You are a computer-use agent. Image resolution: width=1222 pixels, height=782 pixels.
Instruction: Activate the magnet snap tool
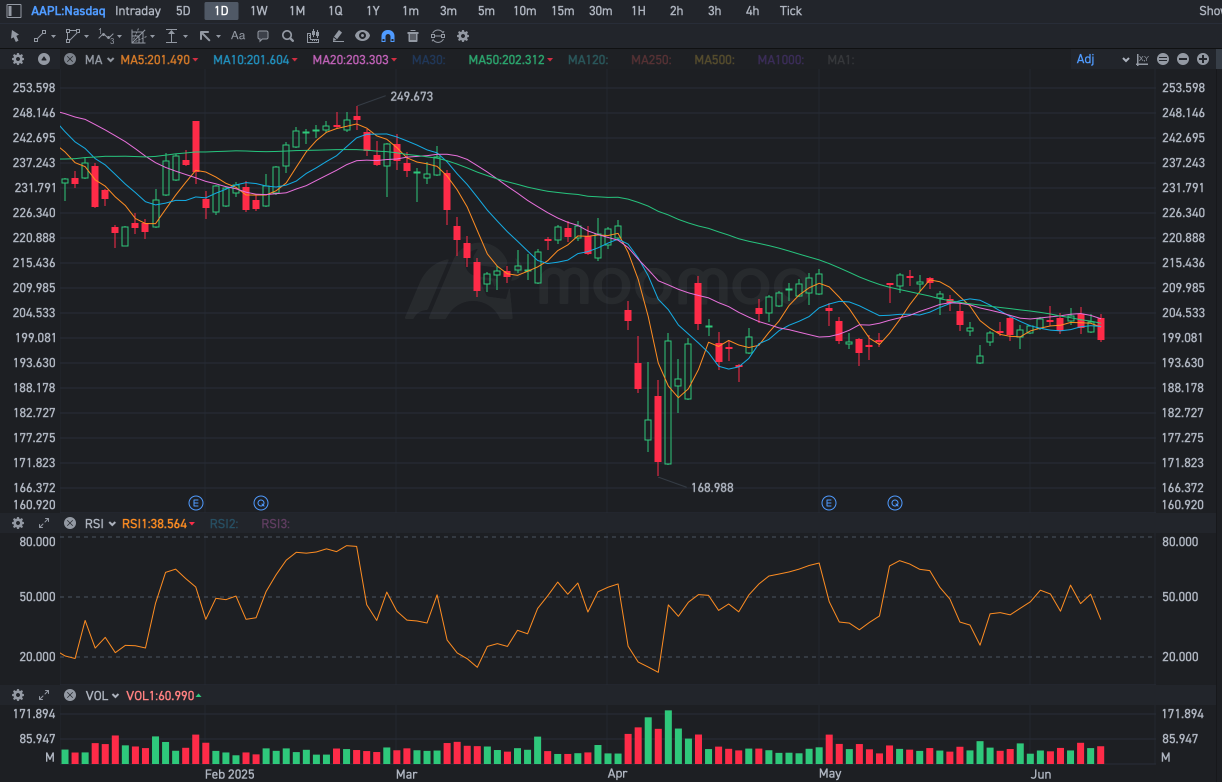(388, 36)
